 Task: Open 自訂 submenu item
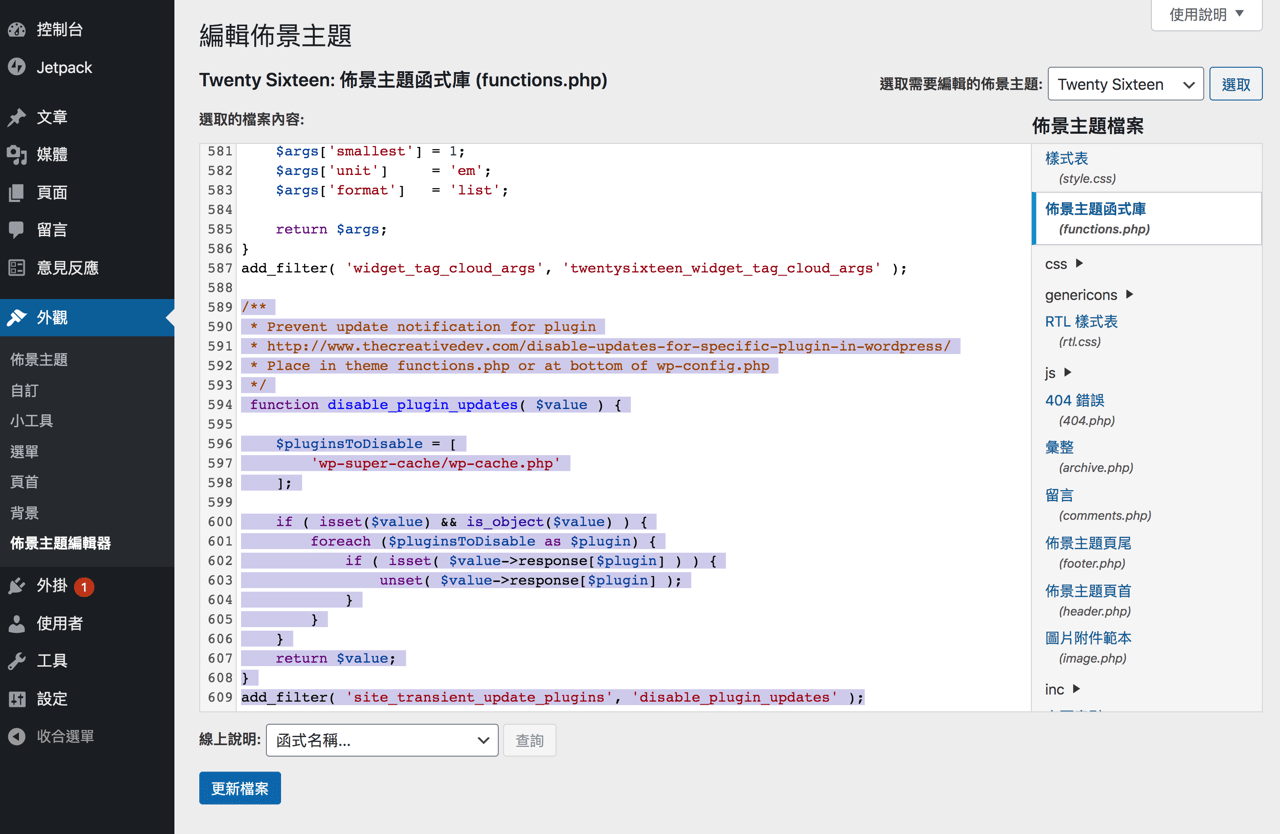click(24, 390)
